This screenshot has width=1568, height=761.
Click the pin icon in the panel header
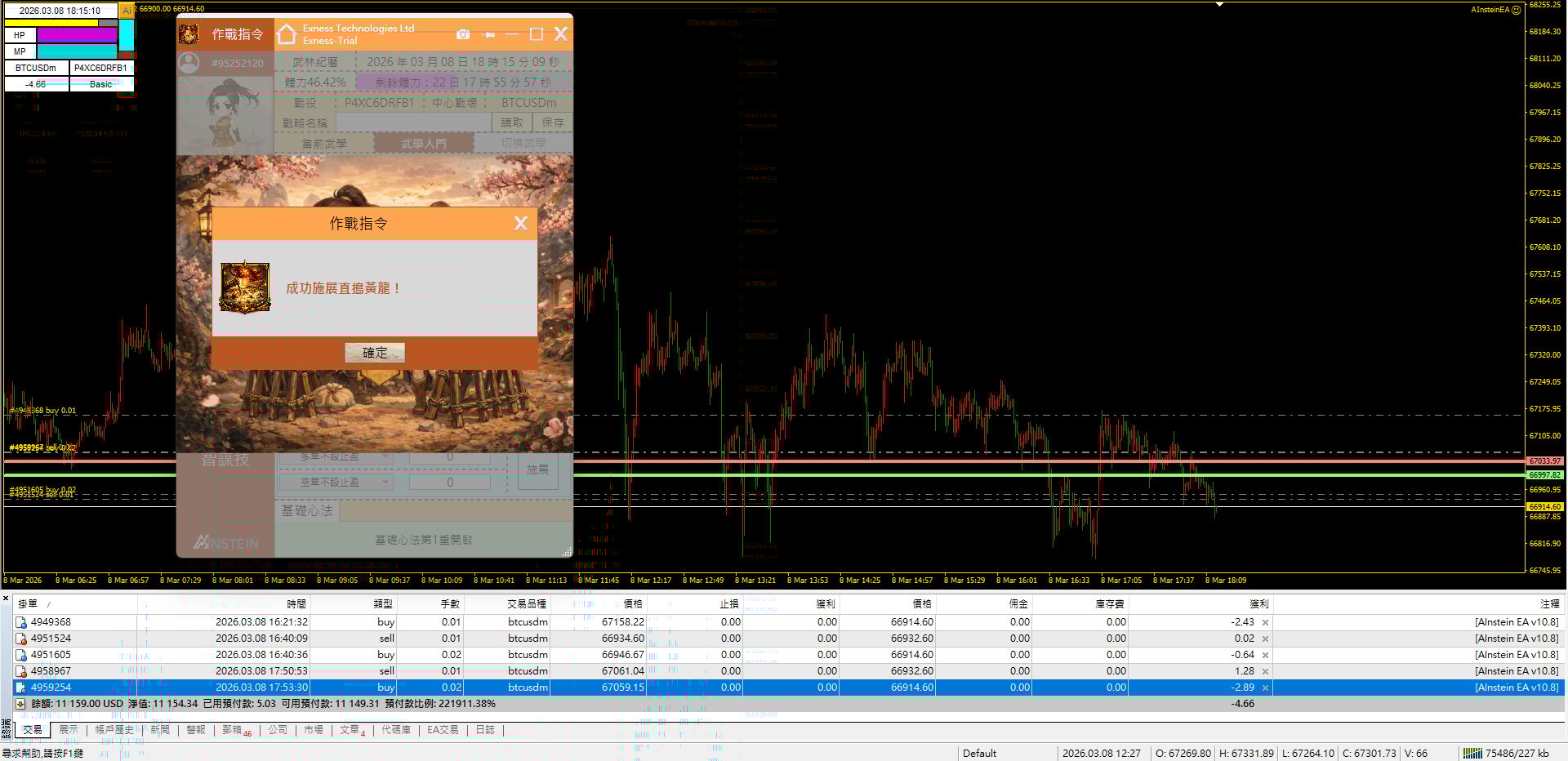pyautogui.click(x=488, y=34)
